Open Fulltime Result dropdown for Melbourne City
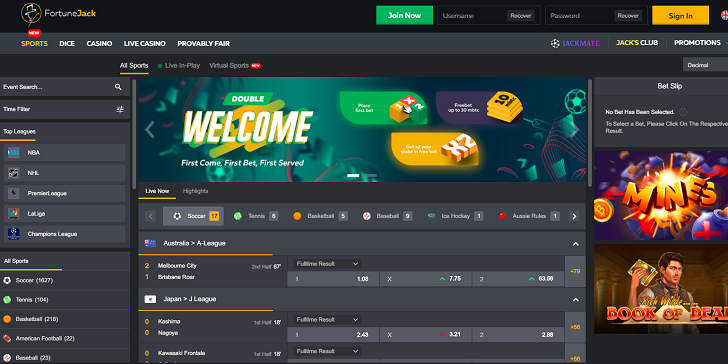The height and width of the screenshot is (364, 728). tap(327, 264)
